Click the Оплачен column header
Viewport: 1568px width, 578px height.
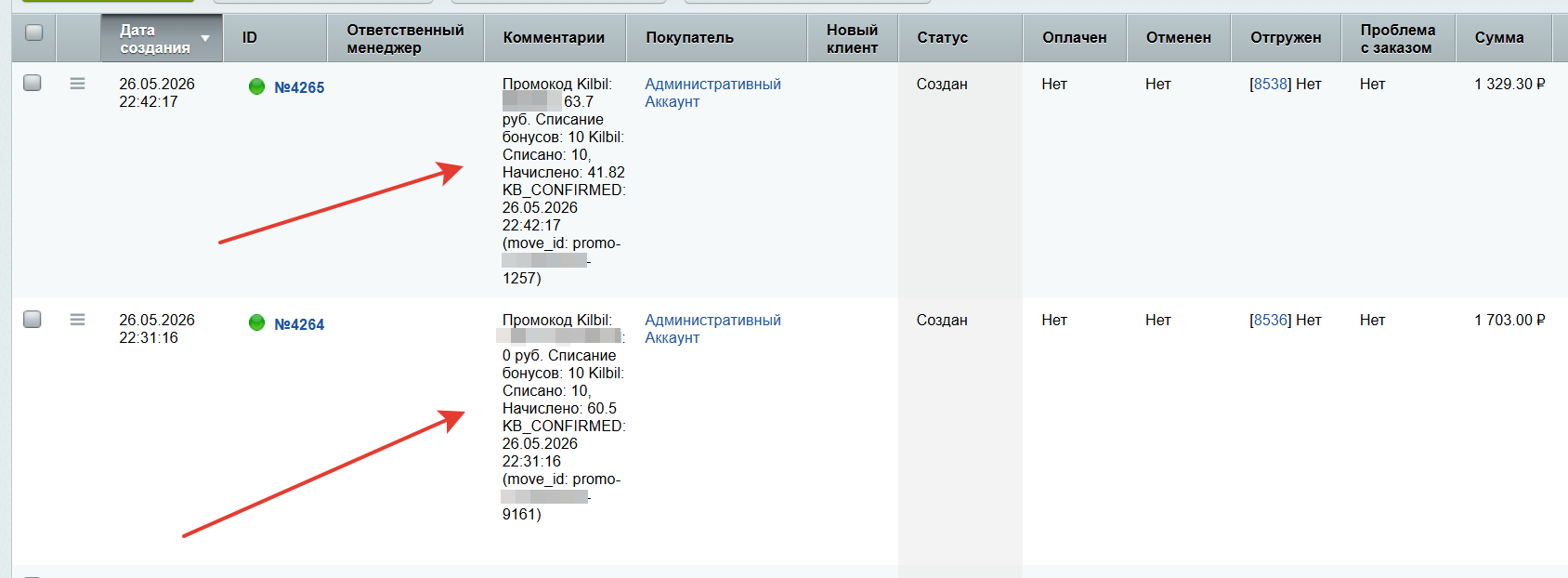[1074, 38]
